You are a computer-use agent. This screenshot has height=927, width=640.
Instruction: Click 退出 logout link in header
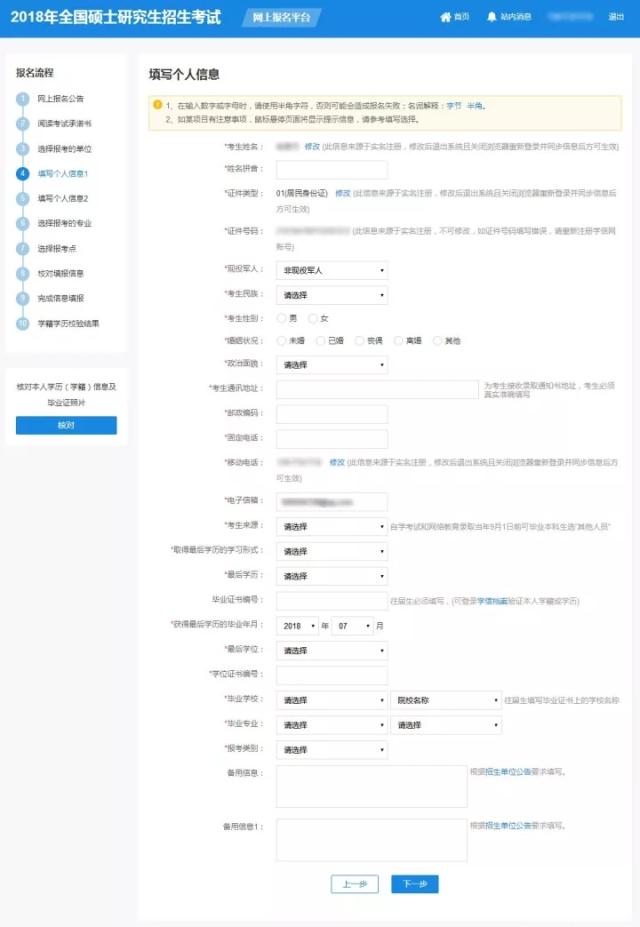pyautogui.click(x=616, y=17)
